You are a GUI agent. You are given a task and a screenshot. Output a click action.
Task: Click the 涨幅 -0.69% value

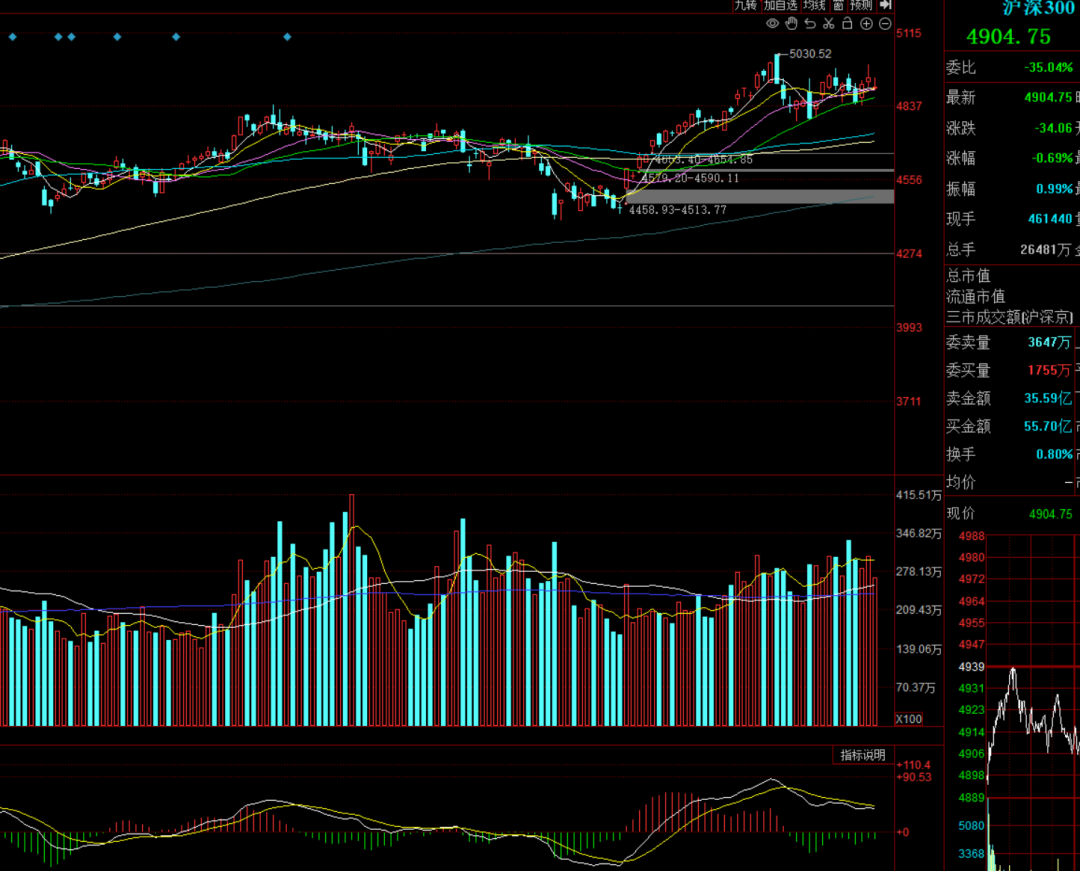[1052, 158]
